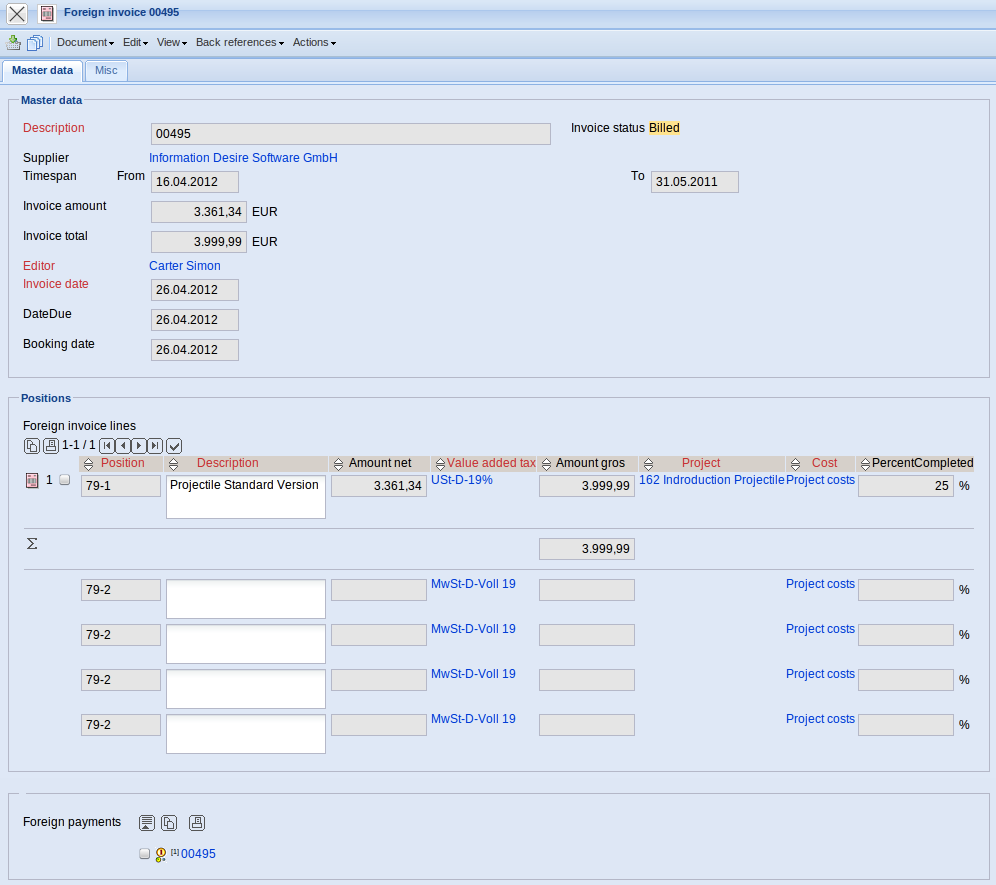
Task: Click the copy document icon in toolbar
Action: [35, 43]
